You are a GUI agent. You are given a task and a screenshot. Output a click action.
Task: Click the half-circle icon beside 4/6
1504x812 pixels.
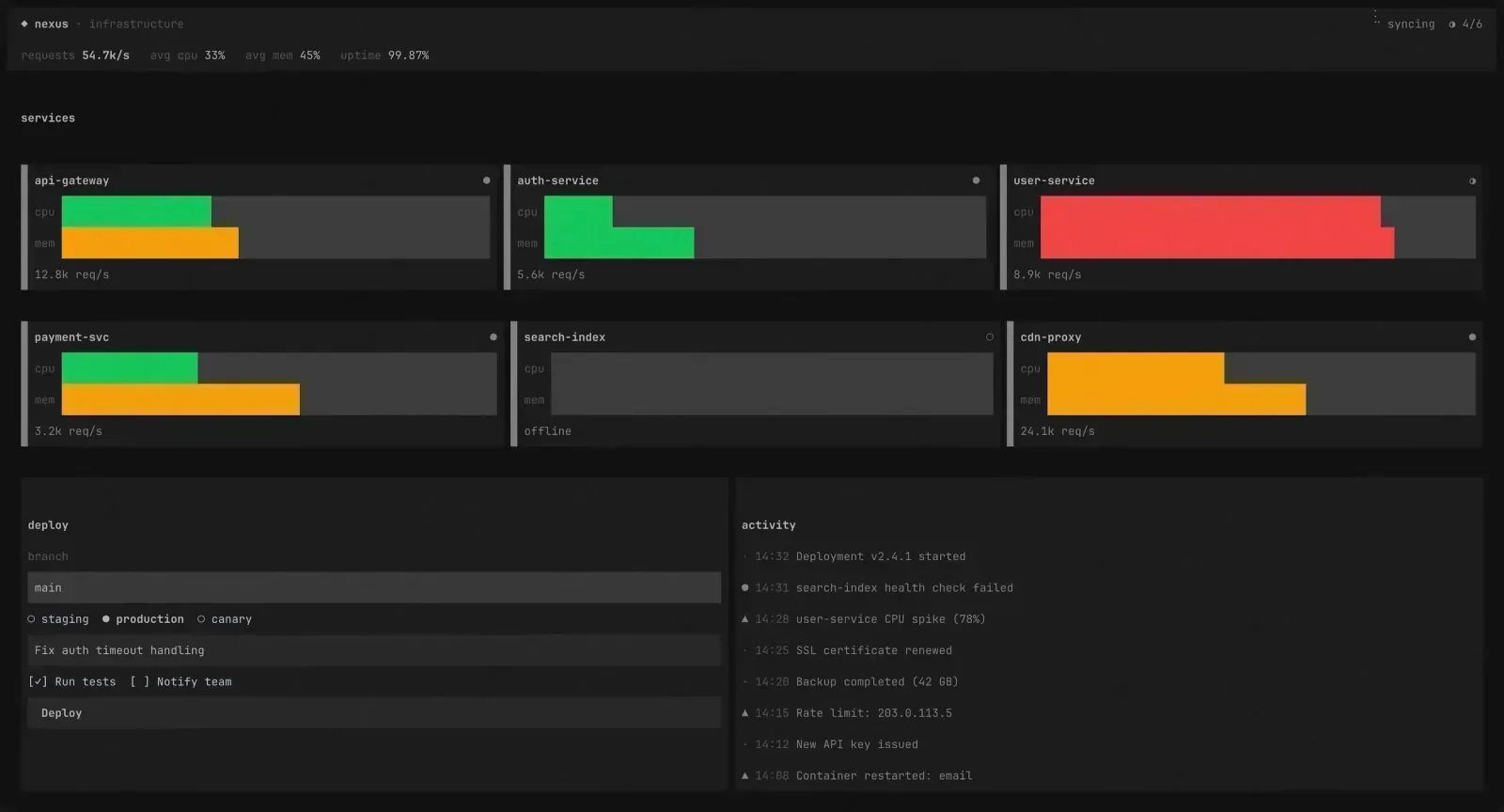coord(1452,24)
